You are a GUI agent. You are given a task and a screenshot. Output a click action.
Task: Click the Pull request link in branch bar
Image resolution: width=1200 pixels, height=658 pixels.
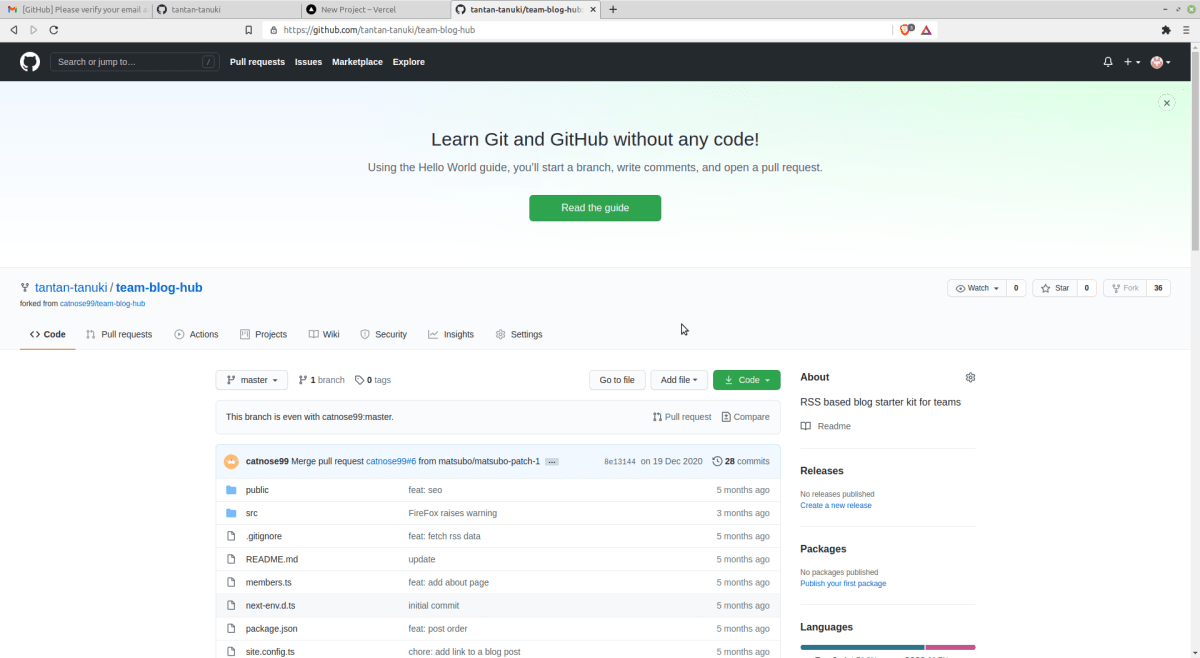(x=682, y=417)
